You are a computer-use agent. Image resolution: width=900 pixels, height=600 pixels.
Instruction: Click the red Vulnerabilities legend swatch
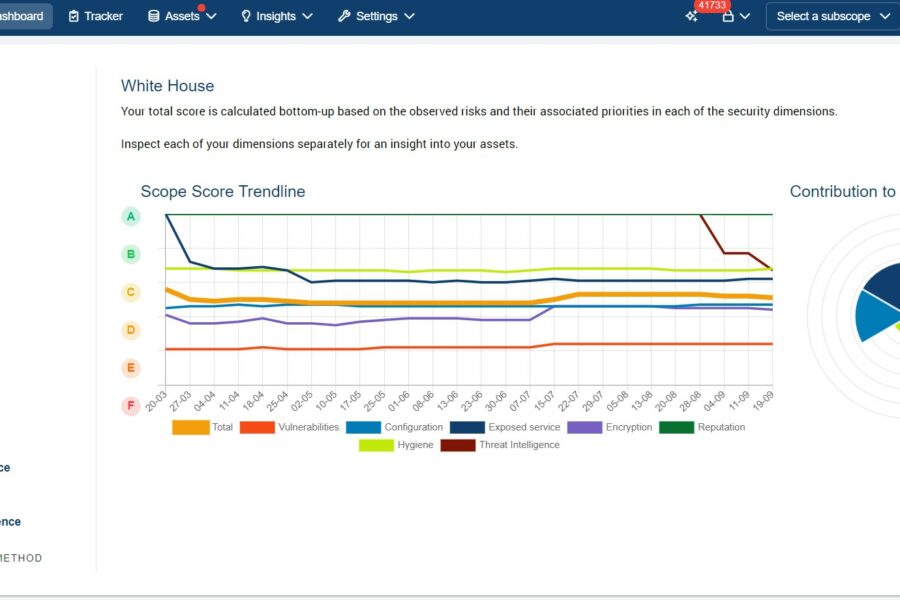tap(257, 427)
